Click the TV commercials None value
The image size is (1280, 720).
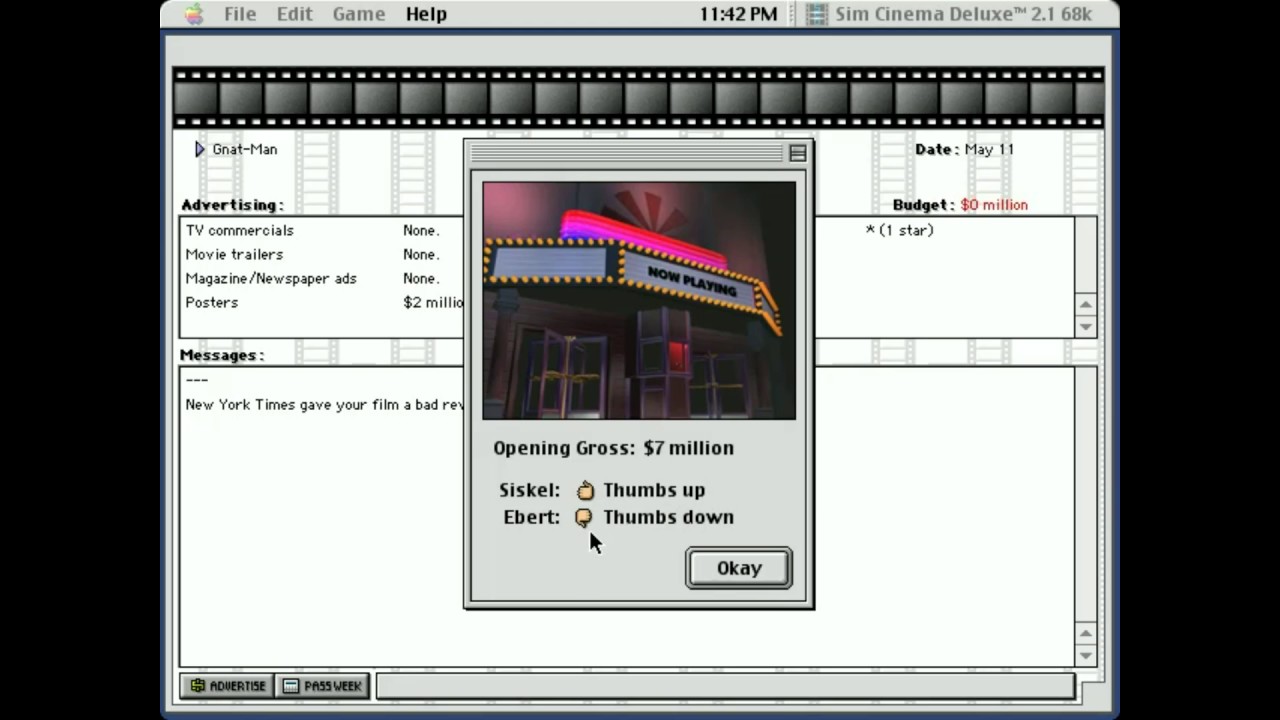coord(421,230)
